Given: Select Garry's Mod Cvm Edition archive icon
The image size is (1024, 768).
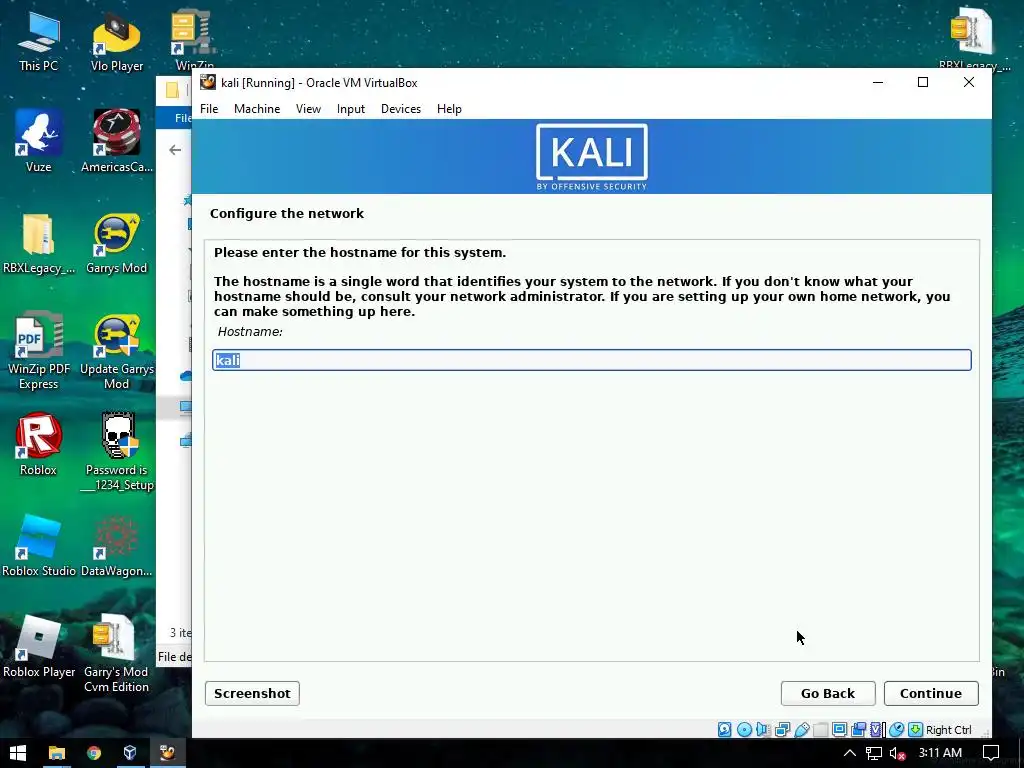Looking at the screenshot, I should [x=116, y=653].
